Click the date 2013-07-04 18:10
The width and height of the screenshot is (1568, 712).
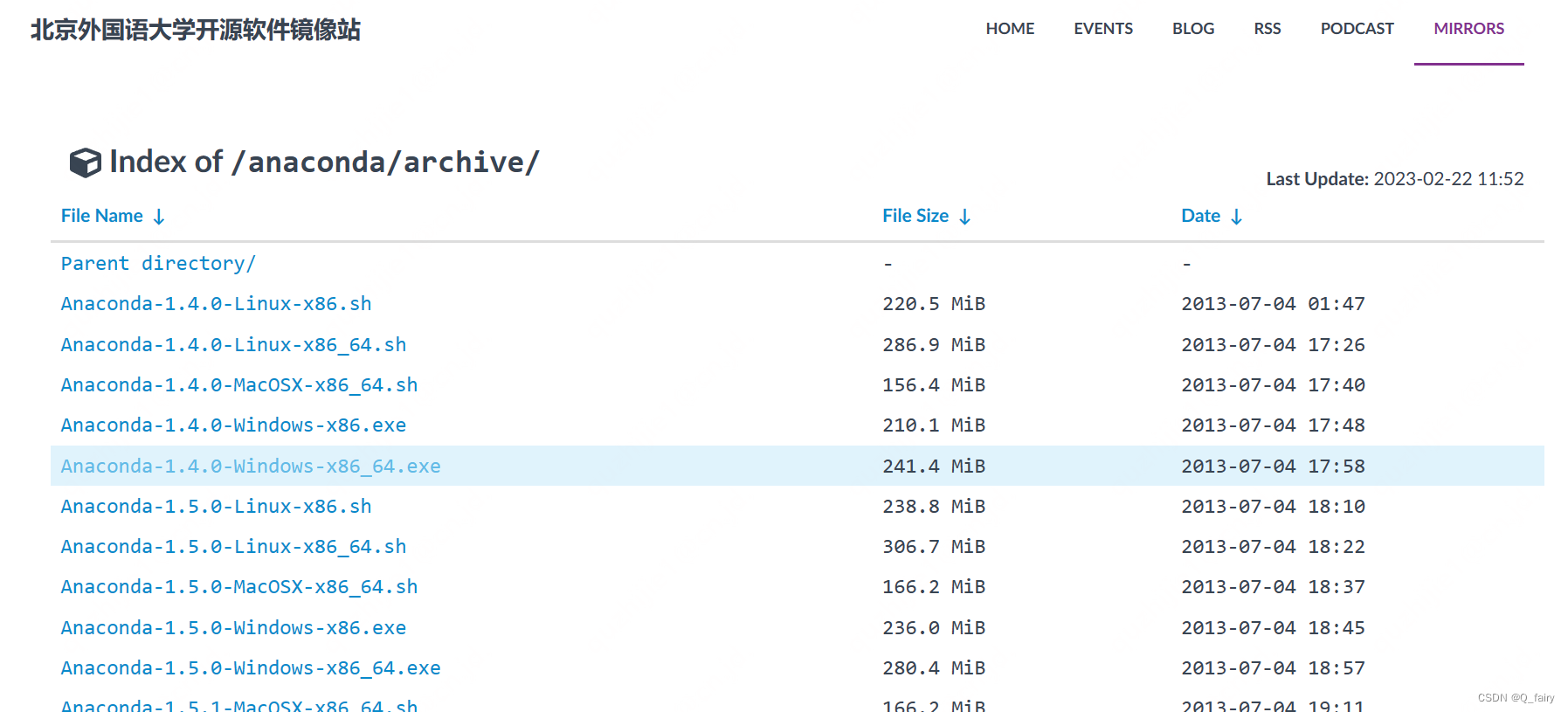(x=1273, y=507)
